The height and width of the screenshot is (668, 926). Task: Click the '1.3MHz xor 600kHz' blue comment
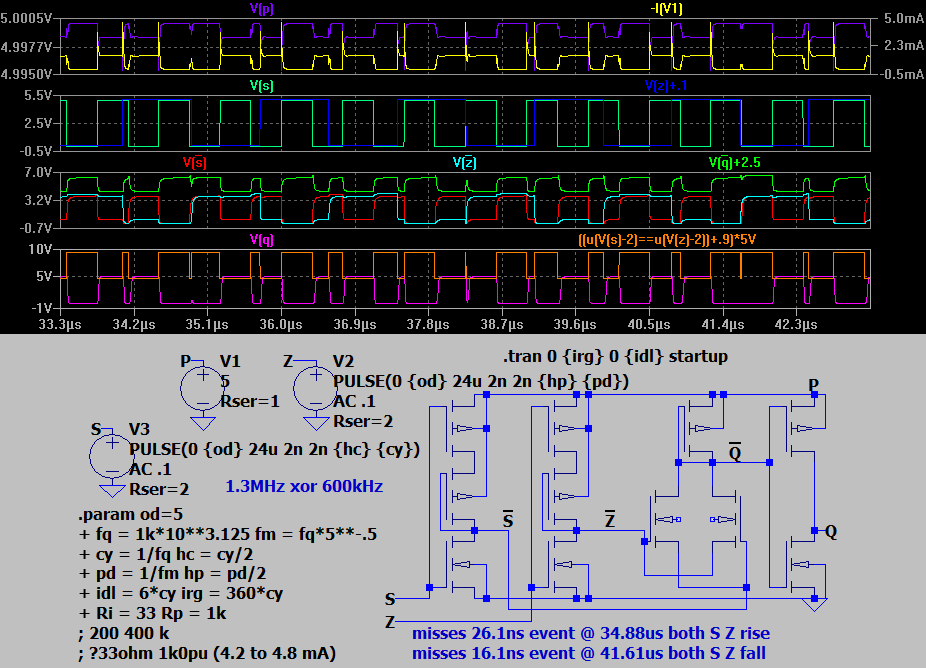305,487
